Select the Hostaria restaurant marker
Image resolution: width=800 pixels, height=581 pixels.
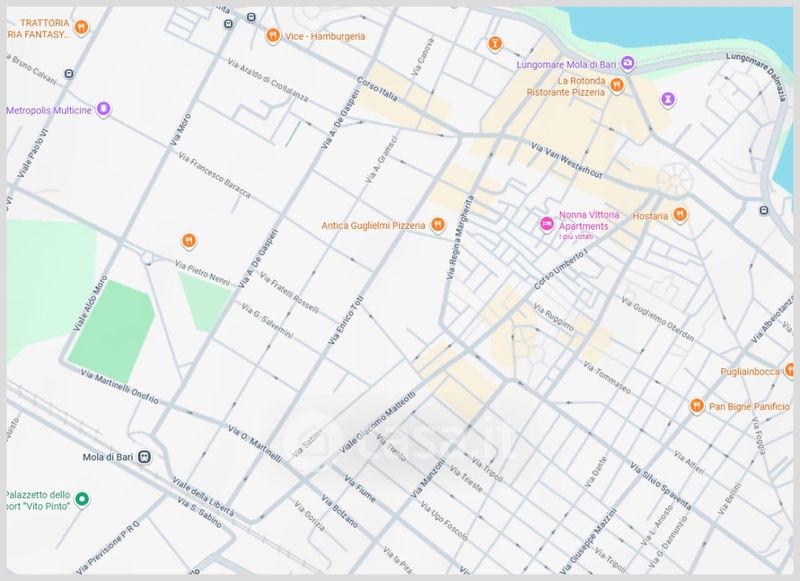[x=680, y=214]
